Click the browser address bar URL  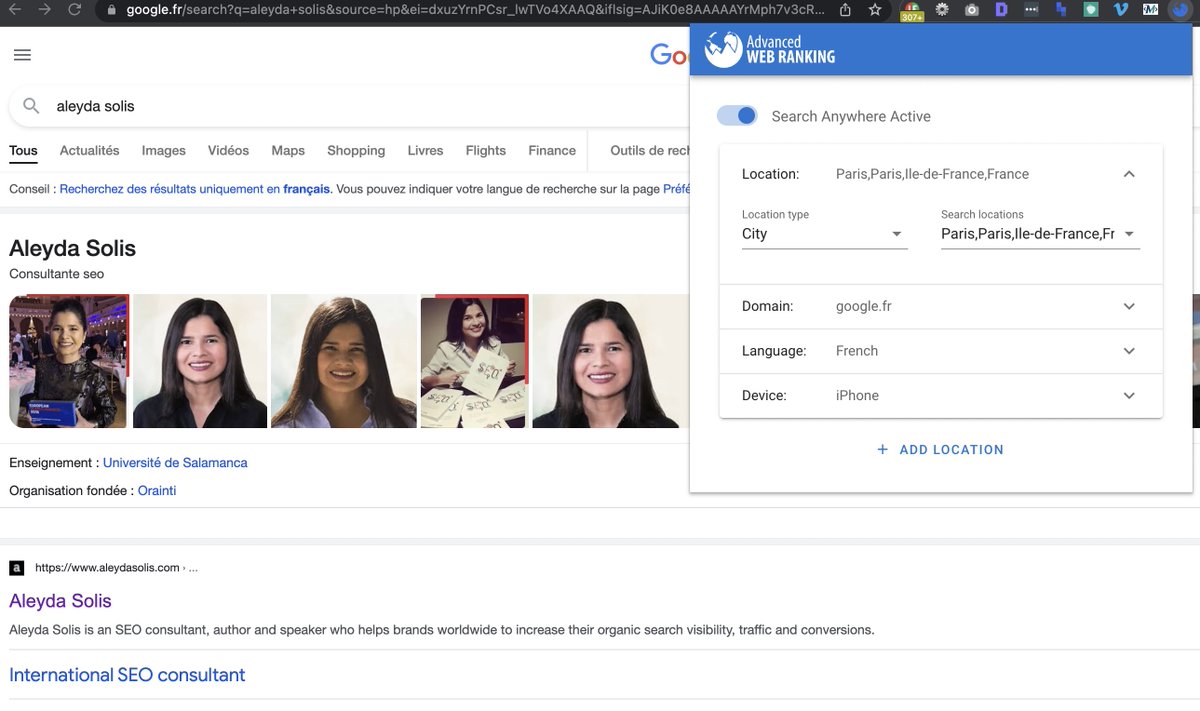click(x=475, y=10)
